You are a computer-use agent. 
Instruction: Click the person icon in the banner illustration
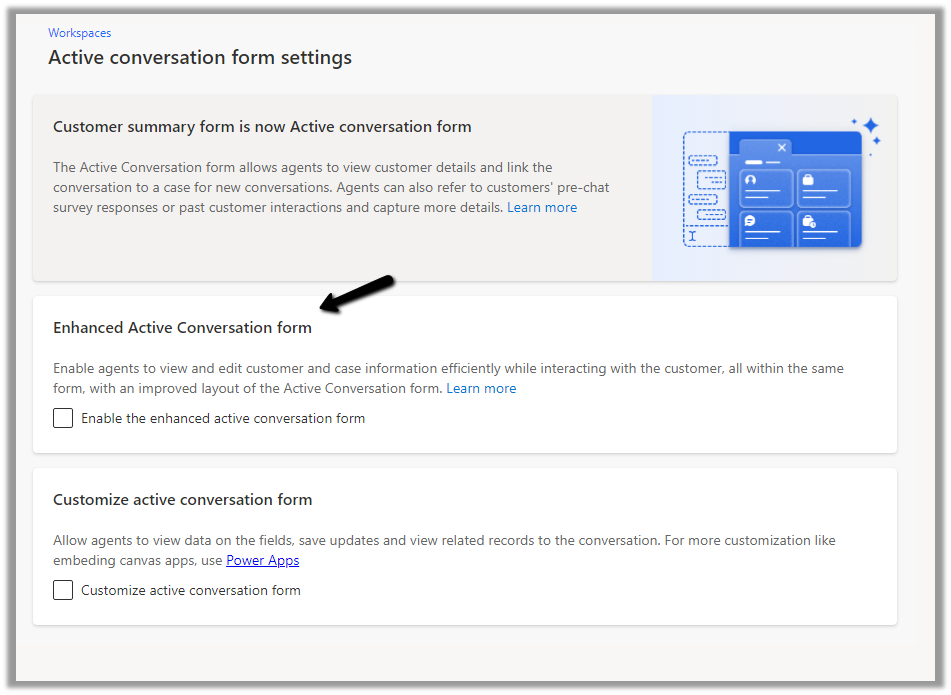(x=750, y=180)
